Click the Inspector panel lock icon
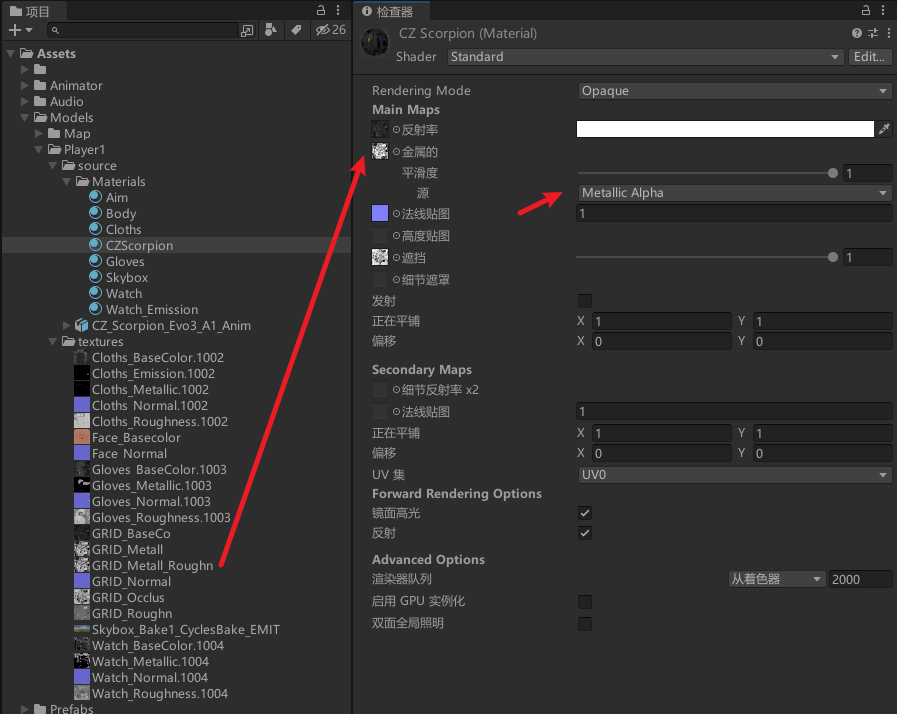 click(866, 10)
